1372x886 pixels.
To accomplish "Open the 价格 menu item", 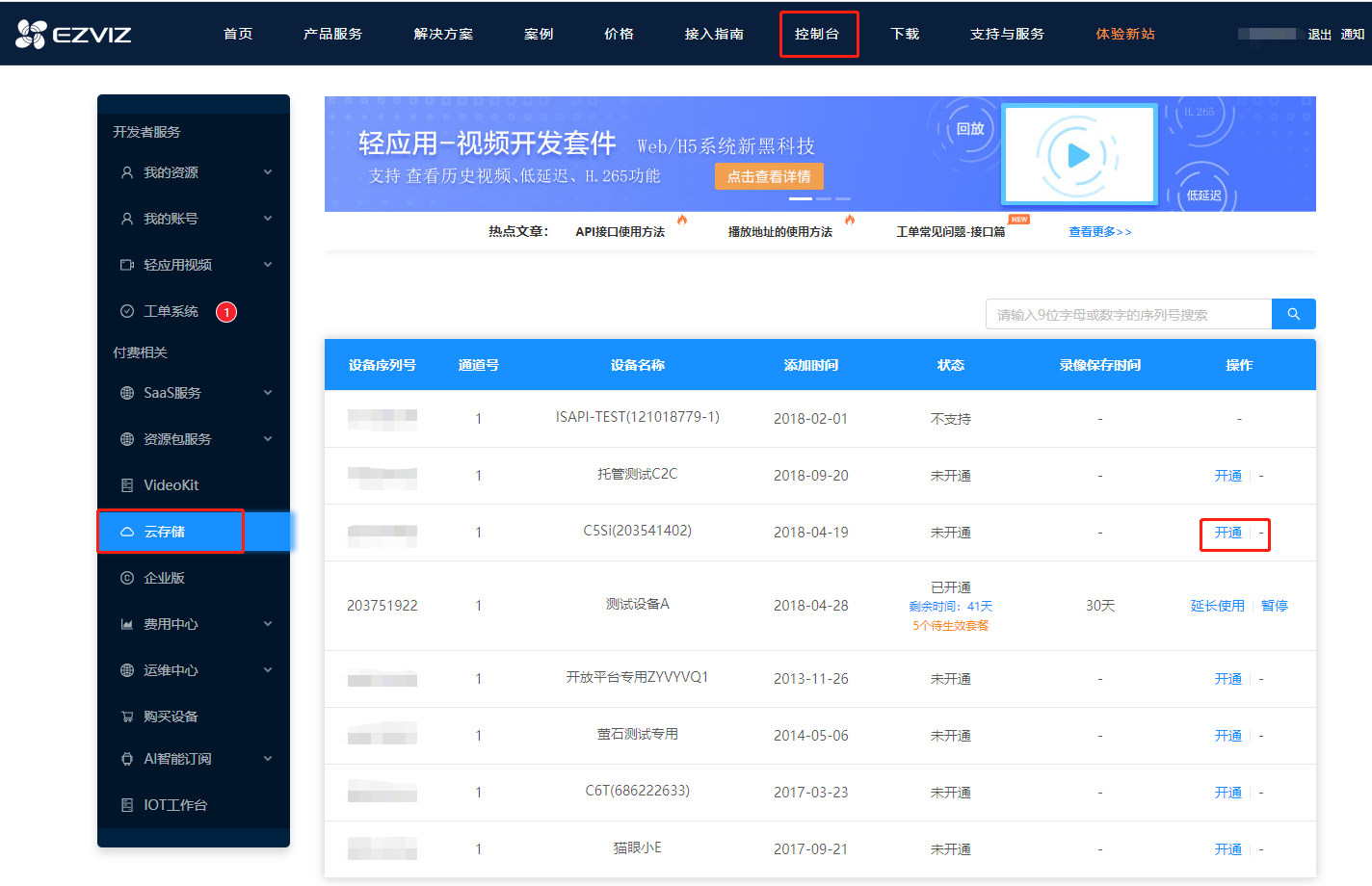I will click(x=618, y=33).
